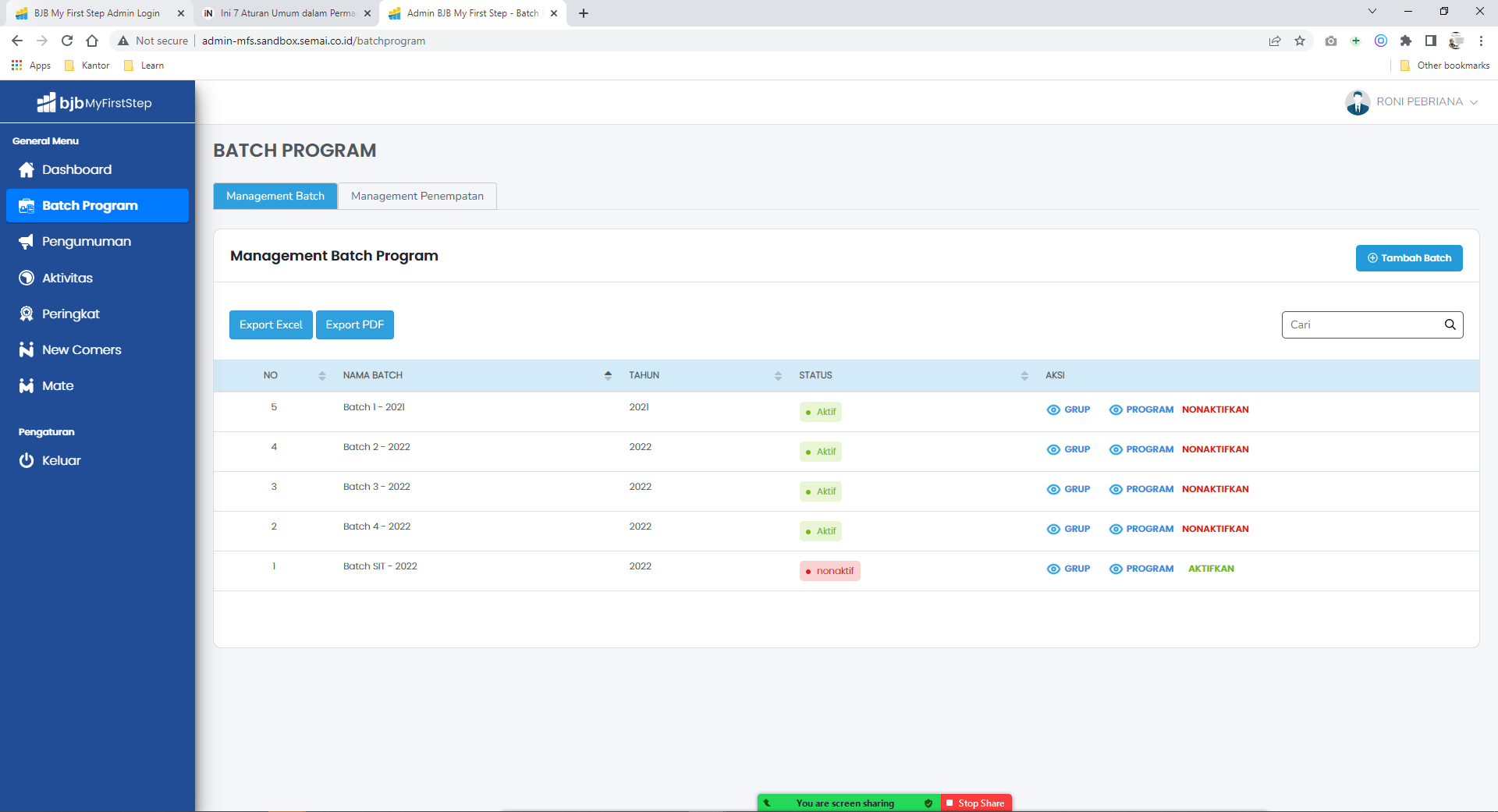Screen dimensions: 1498x812
Task: Click the search magnifier icon in Cari field
Action: tap(1450, 324)
